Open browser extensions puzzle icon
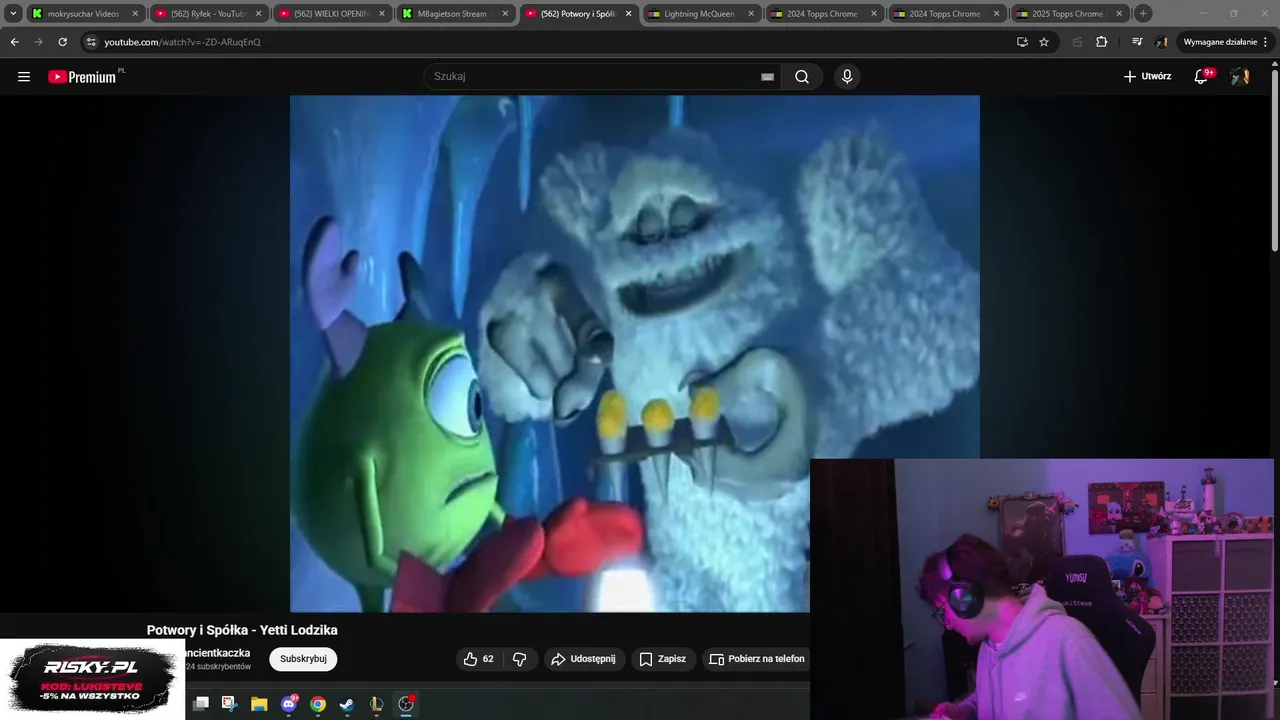The image size is (1280, 720). (1101, 42)
